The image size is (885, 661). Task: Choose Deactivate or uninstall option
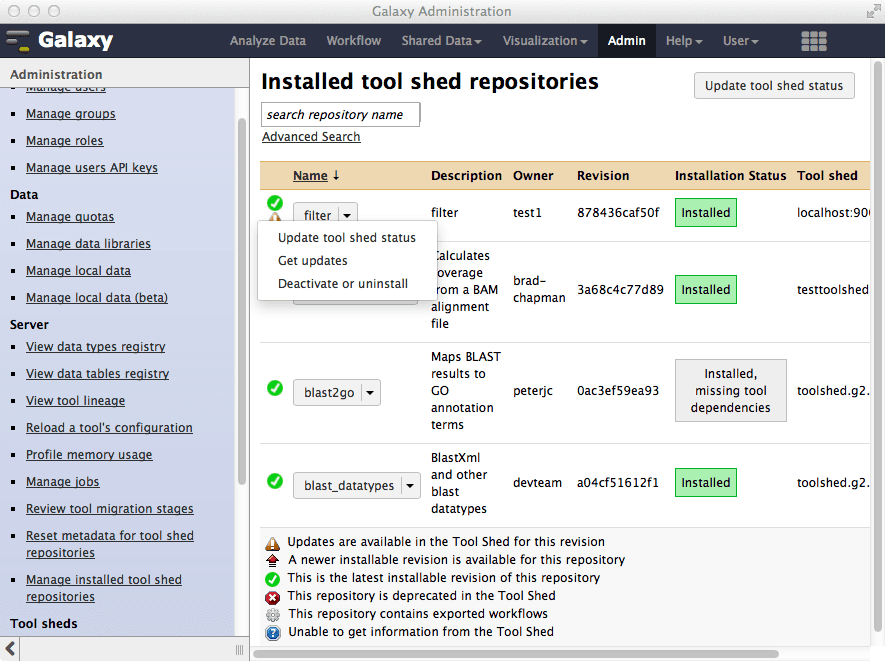[343, 283]
